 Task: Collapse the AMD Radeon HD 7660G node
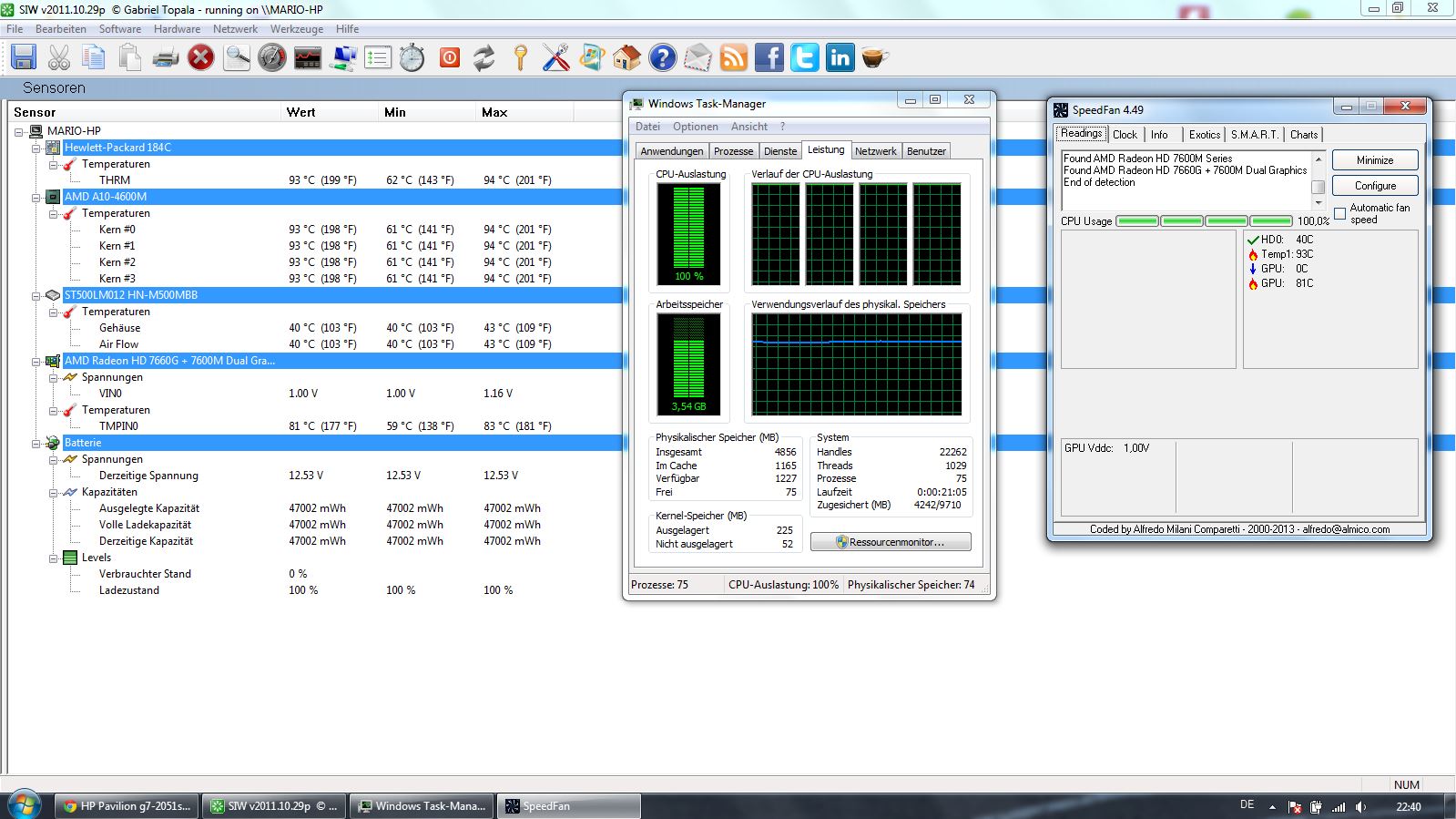click(x=36, y=361)
